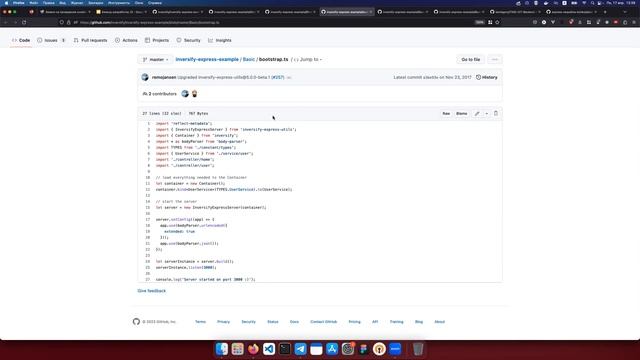The height and width of the screenshot is (360, 640).
Task: Open App Store from the Dock
Action: pos(332,349)
